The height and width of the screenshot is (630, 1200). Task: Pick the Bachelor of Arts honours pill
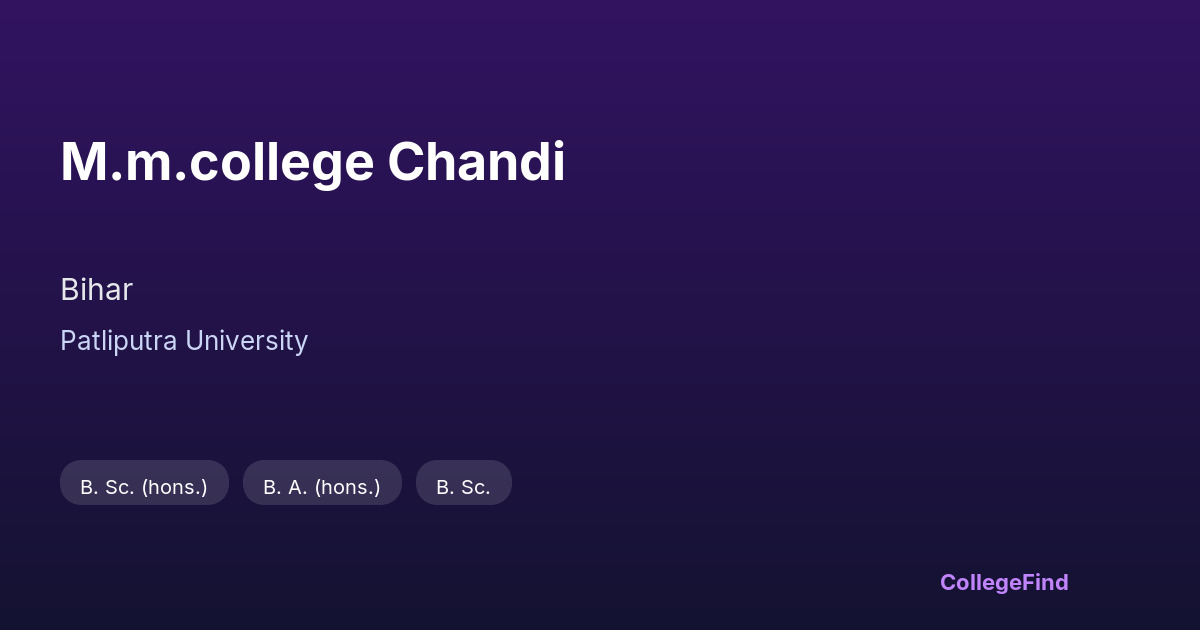[322, 487]
